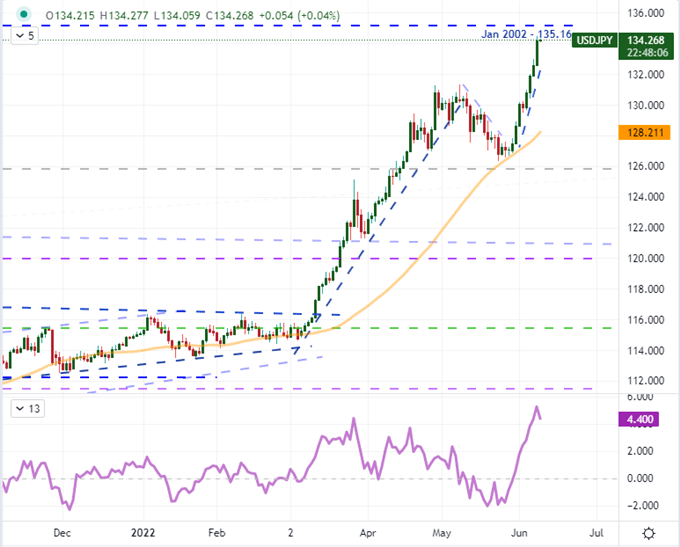Click the 120.000 price axis label
The image size is (680, 547).
point(646,259)
